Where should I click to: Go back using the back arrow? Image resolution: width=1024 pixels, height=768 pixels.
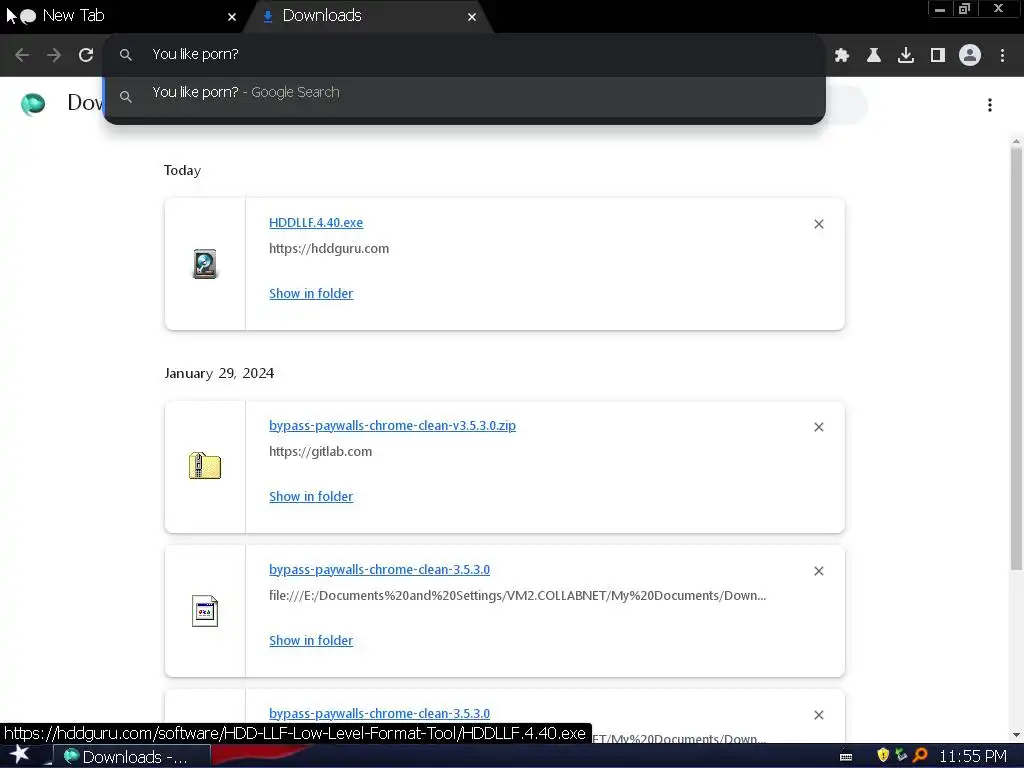tap(22, 55)
